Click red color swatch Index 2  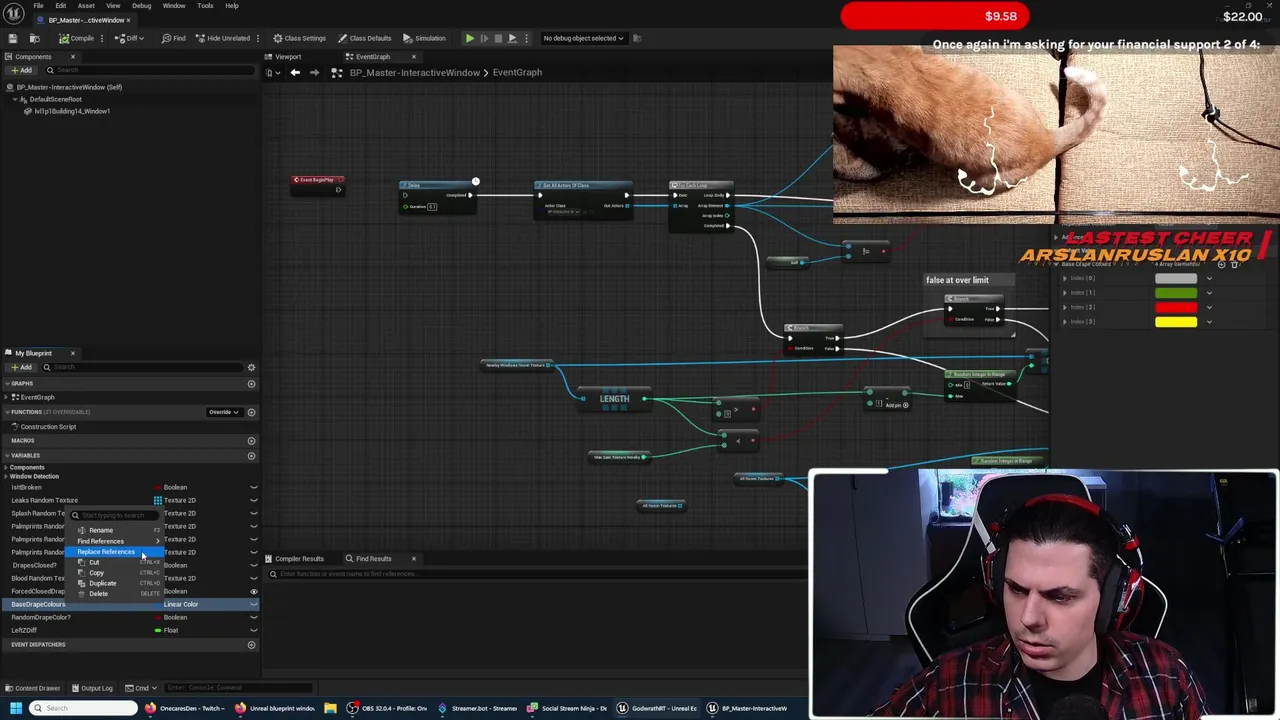1176,307
